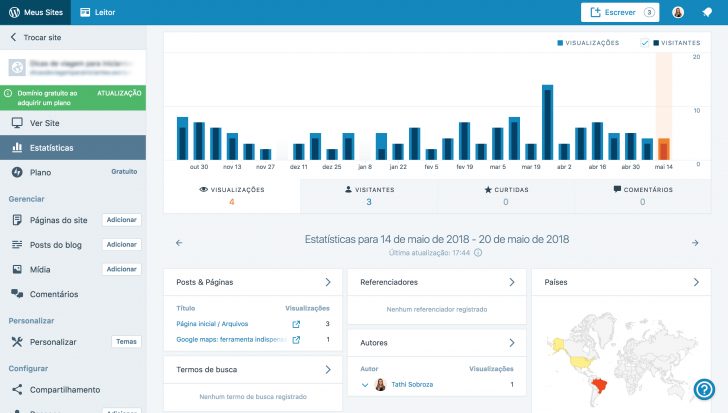This screenshot has width=728, height=413.
Task: Switch to the Curtidas stats tab
Action: click(x=505, y=195)
